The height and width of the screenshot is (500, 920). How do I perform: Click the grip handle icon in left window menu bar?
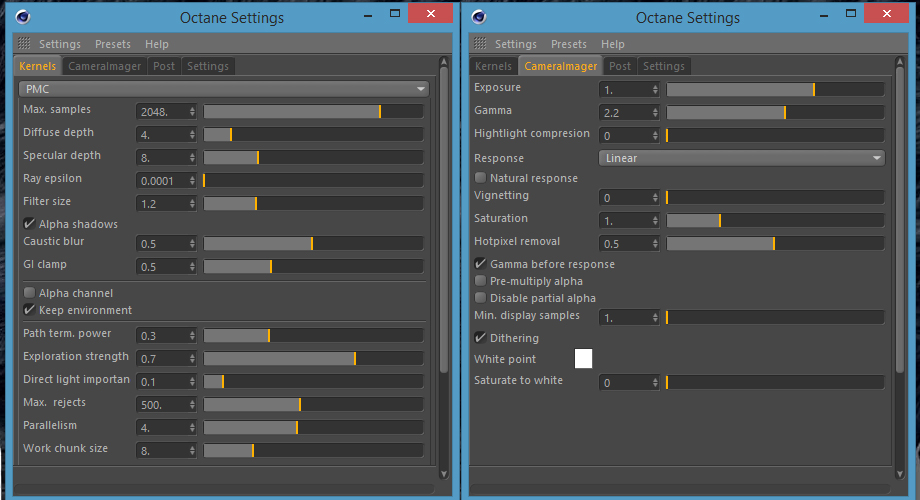click(x=24, y=43)
